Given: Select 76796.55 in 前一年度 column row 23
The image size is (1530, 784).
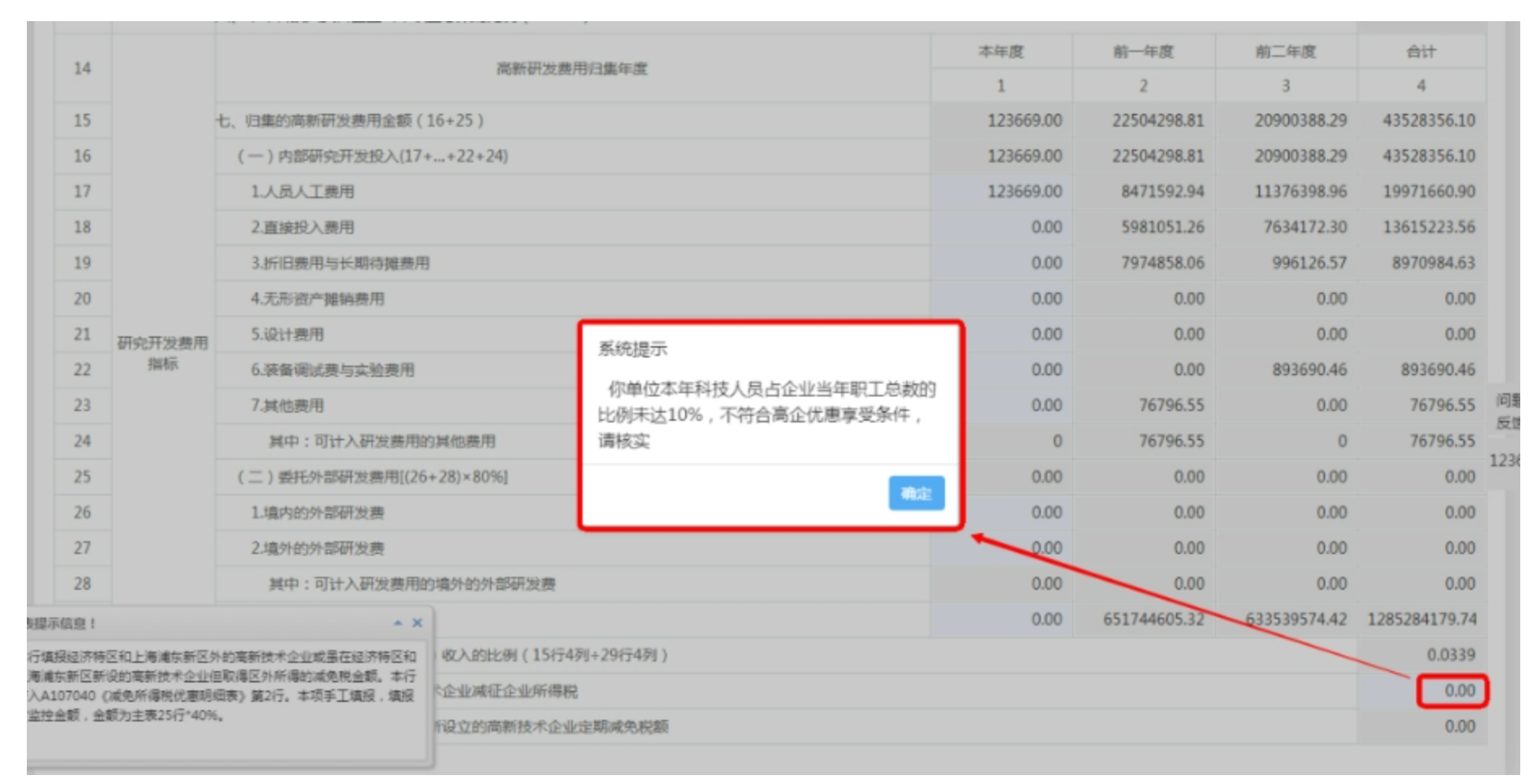Looking at the screenshot, I should pos(1171,405).
